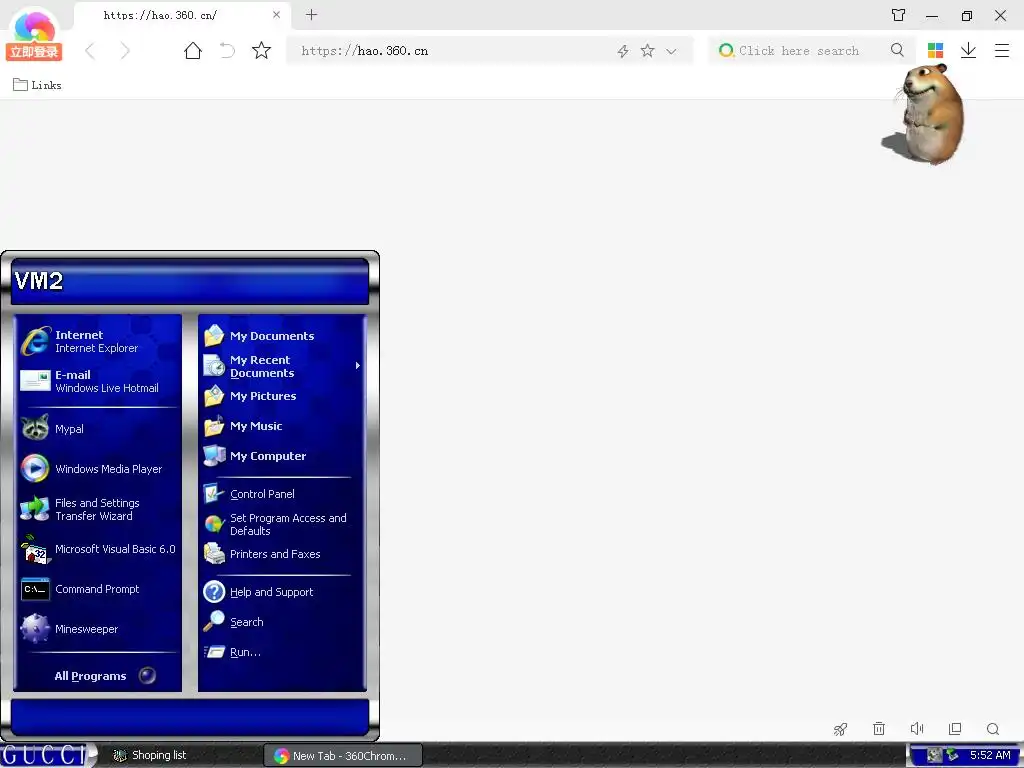
Task: Launch Minesweeper
Action: coord(98,629)
